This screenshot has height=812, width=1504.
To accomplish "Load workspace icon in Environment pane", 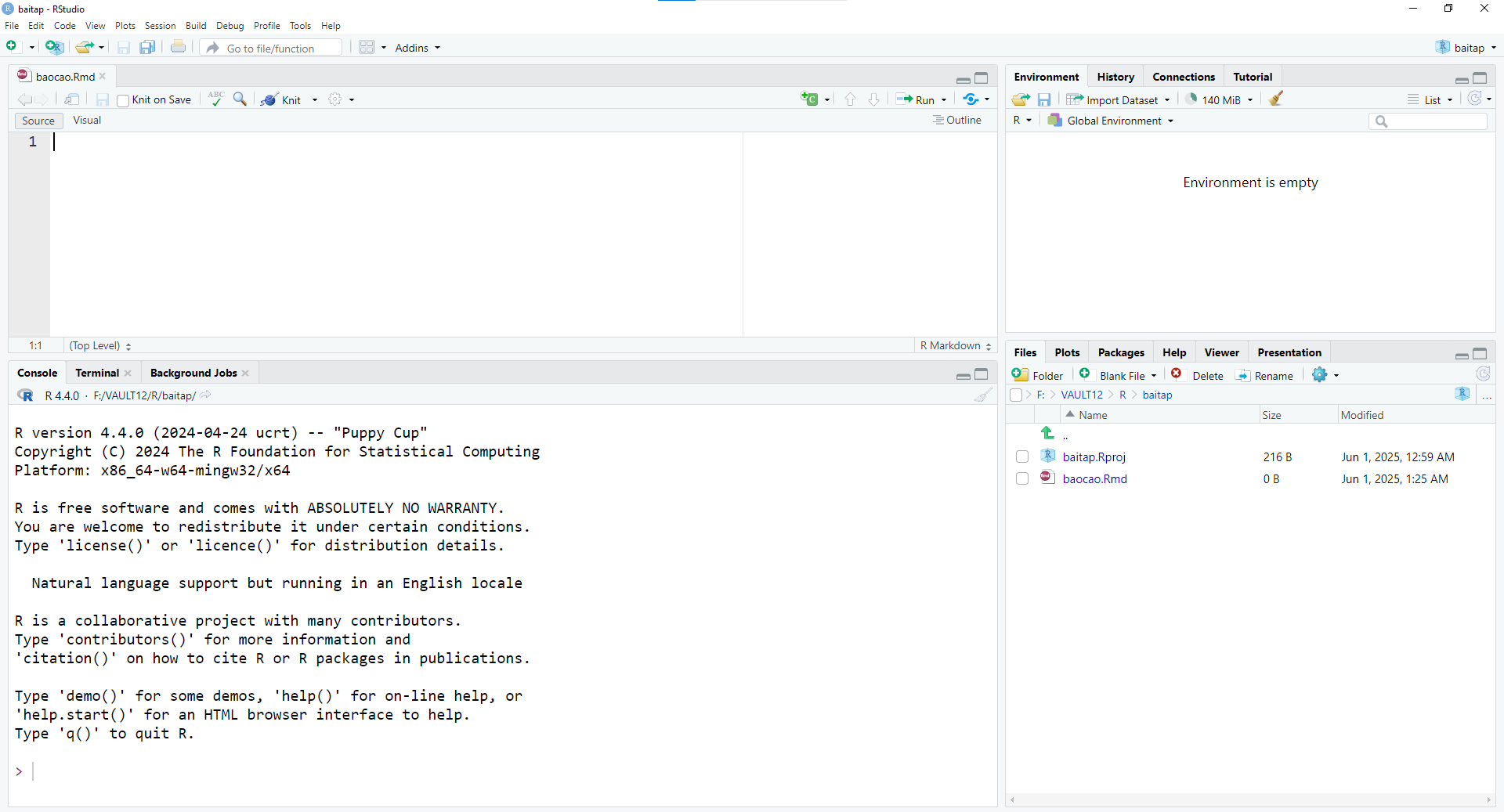I will (1021, 99).
